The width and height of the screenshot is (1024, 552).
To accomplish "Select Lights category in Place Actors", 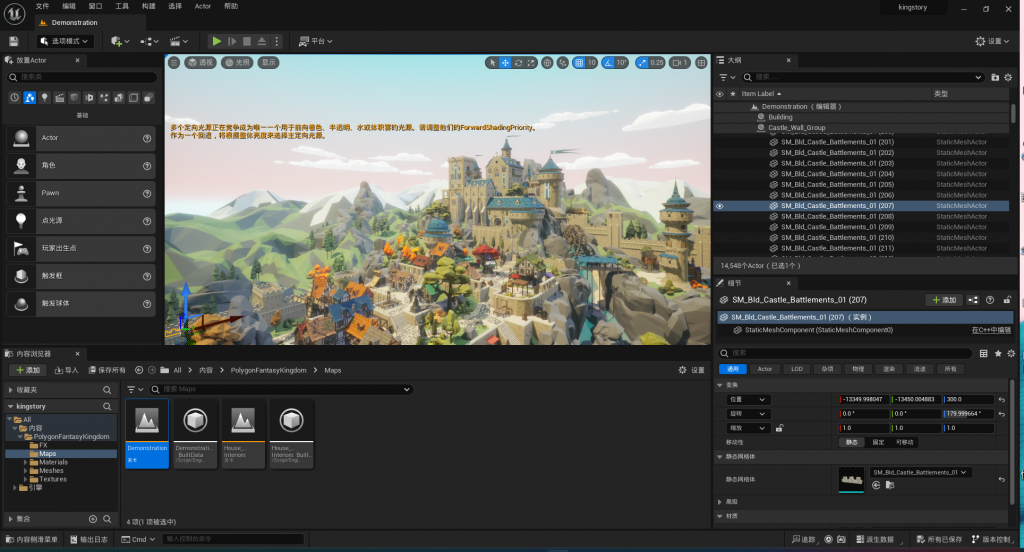I will click(x=44, y=97).
